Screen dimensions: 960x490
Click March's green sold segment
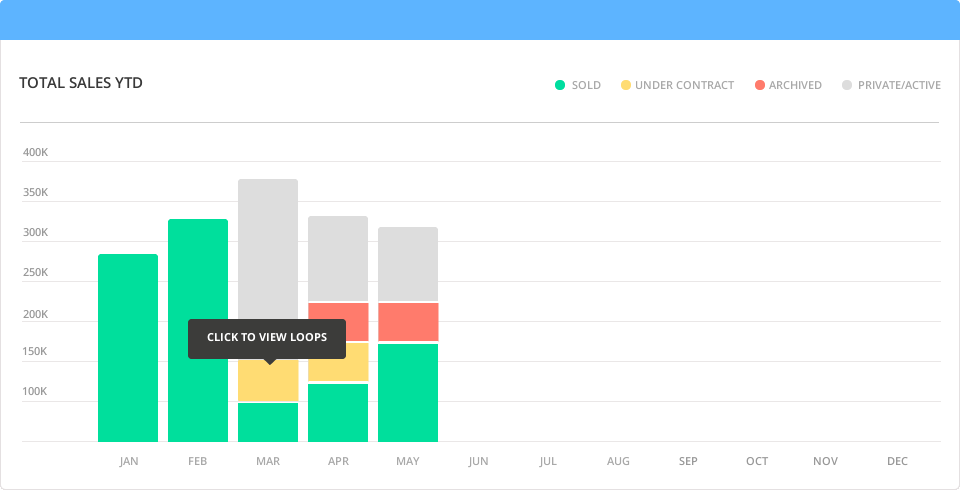[x=268, y=422]
